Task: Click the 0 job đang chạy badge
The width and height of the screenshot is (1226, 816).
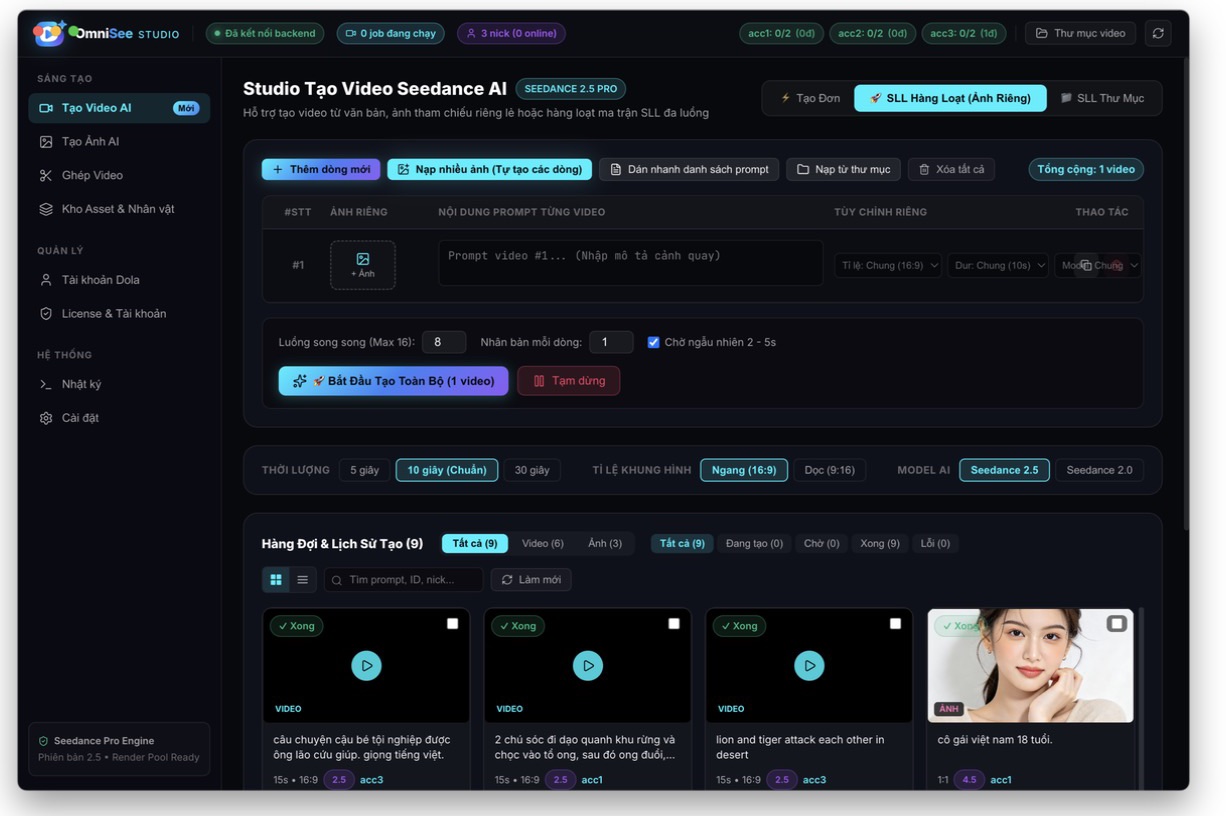Action: point(390,33)
